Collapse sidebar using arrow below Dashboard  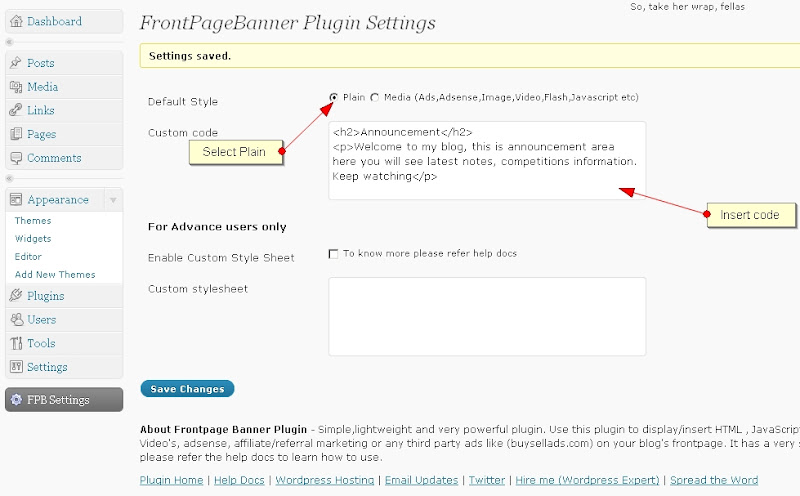[x=9, y=42]
